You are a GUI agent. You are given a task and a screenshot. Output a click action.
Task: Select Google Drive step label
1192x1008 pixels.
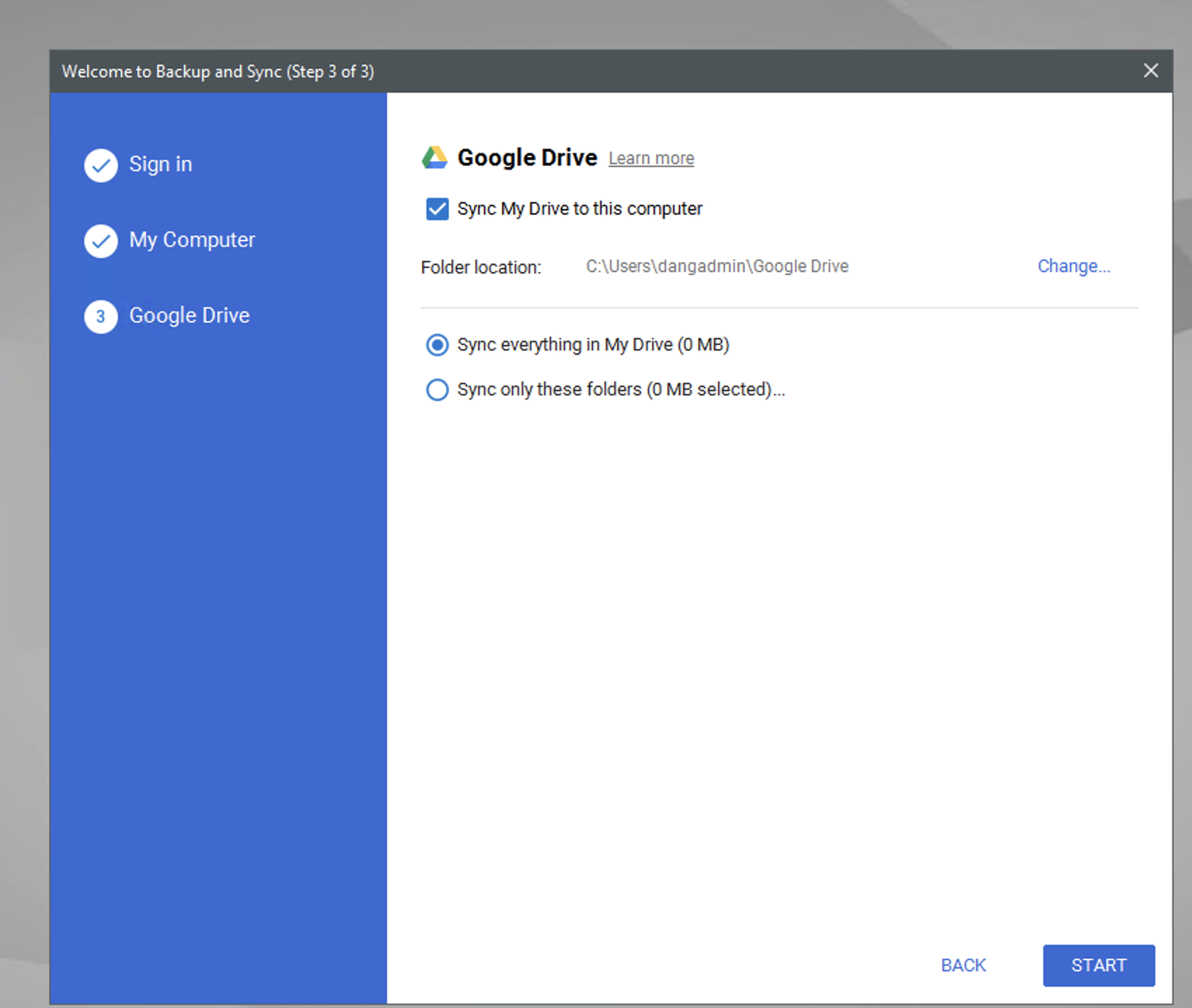coord(189,315)
